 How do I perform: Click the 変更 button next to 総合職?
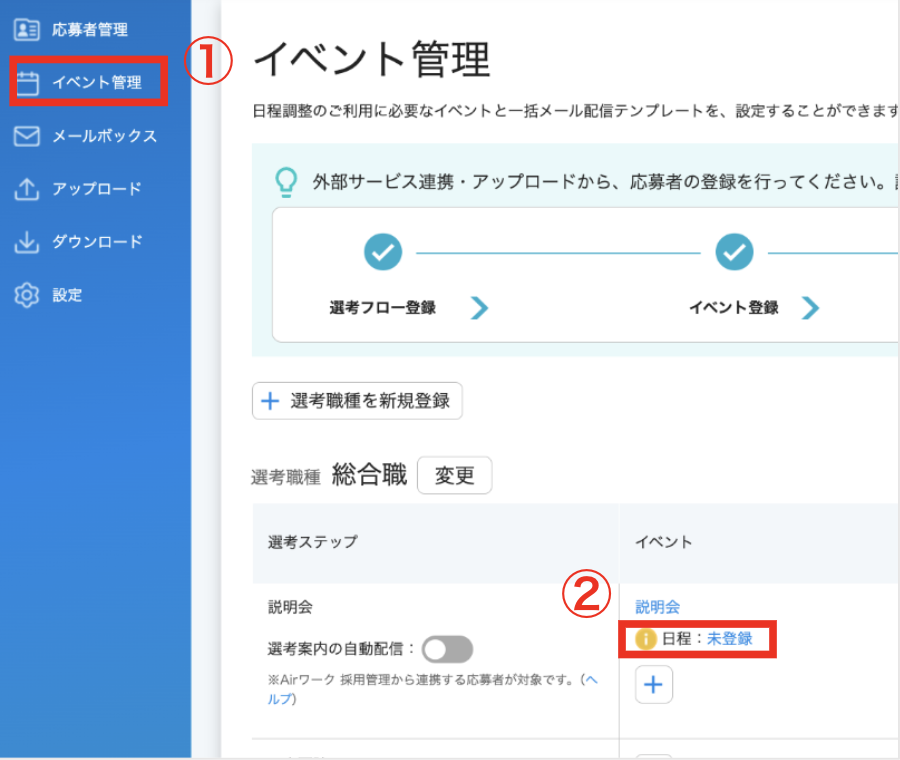click(455, 475)
